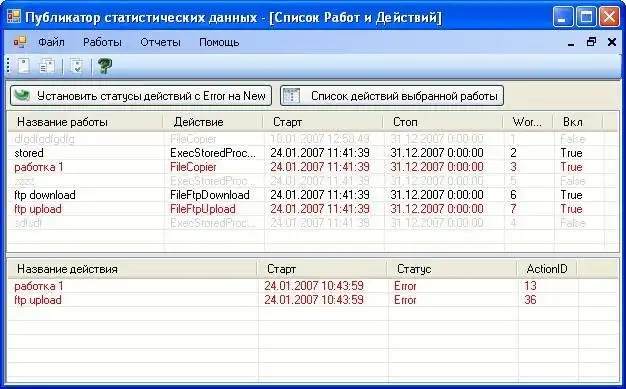Viewport: 626px width, 389px height.
Task: Click the child window icon left of Файл
Action: coord(20,42)
